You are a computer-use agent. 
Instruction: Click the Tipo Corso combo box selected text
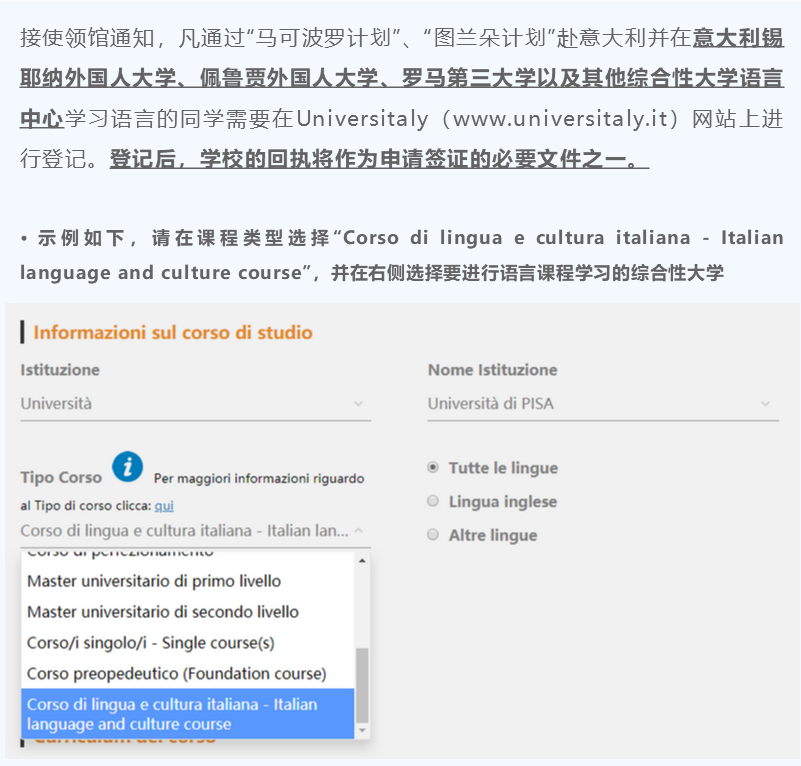(x=185, y=531)
